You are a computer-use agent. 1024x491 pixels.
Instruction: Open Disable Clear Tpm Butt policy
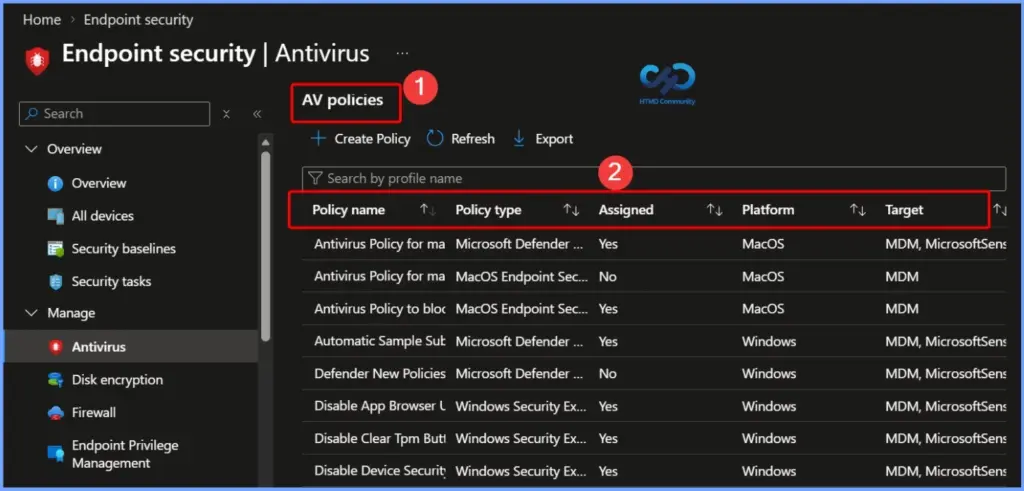[x=379, y=439]
